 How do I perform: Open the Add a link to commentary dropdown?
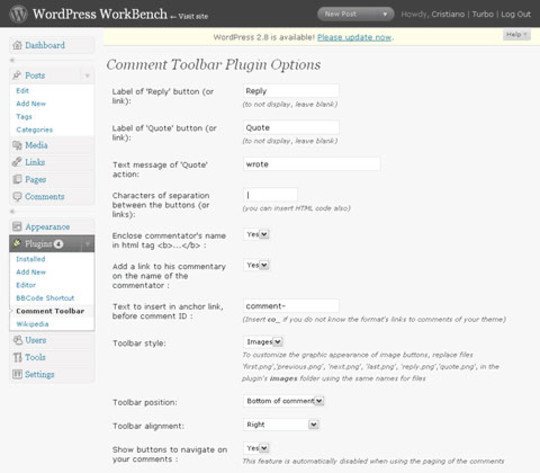coord(257,265)
